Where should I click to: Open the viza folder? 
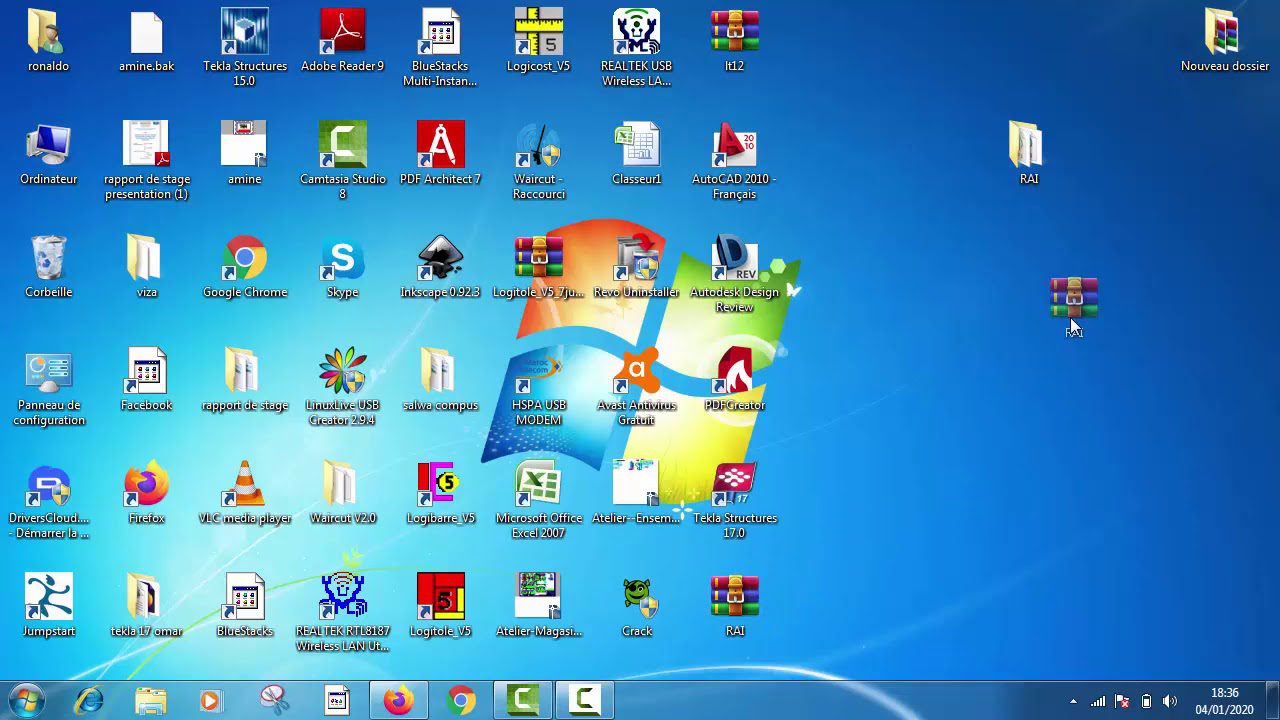coord(146,259)
